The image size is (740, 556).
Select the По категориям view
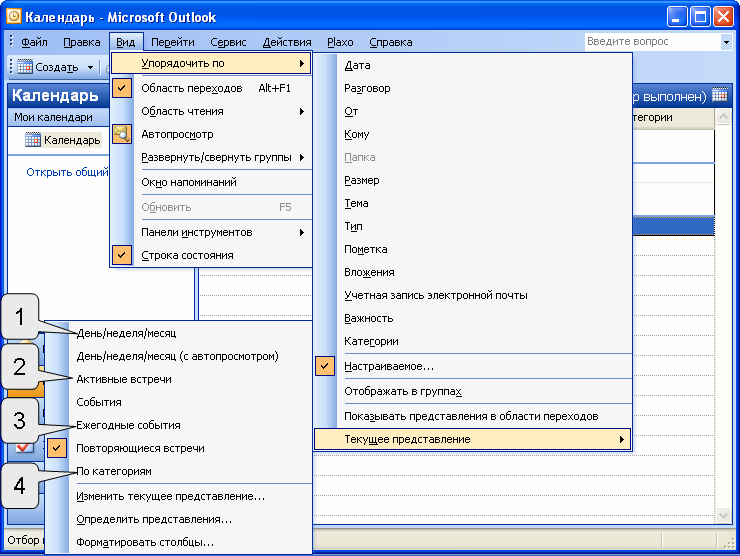[179, 471]
